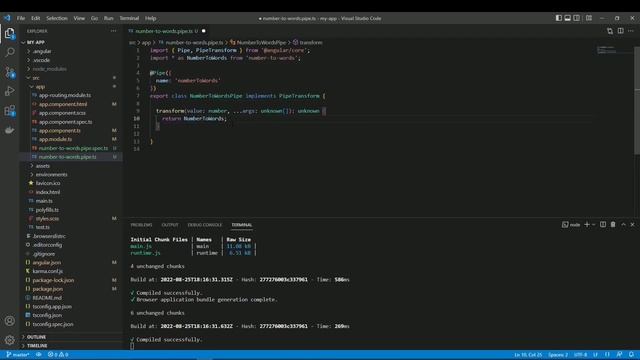This screenshot has height=360, width=640.
Task: Click the NumberToWordsPipe breadcrumb item
Action: (261, 42)
